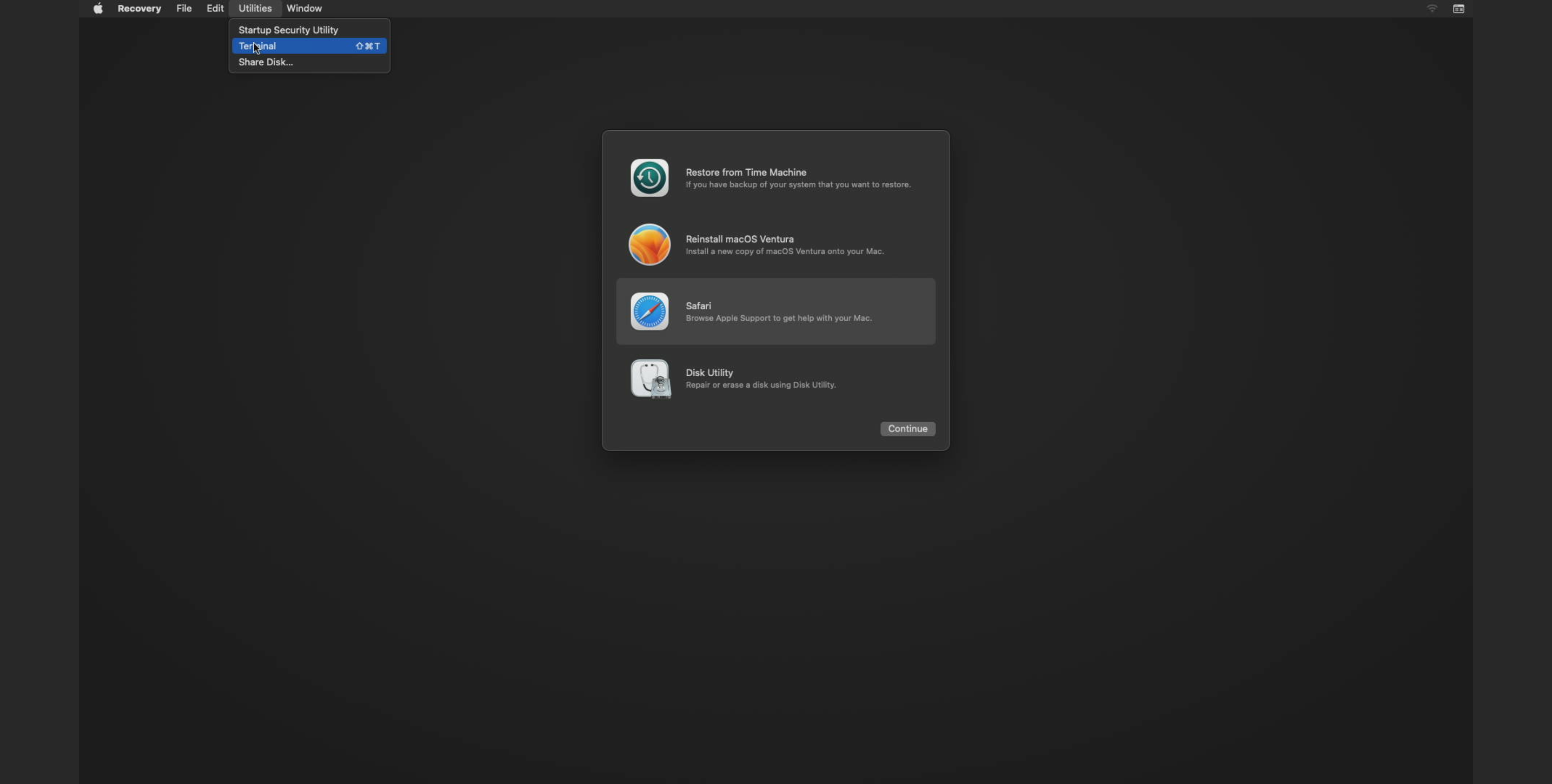Click the macOS Ventura installer icon
This screenshot has width=1552, height=784.
tap(649, 245)
